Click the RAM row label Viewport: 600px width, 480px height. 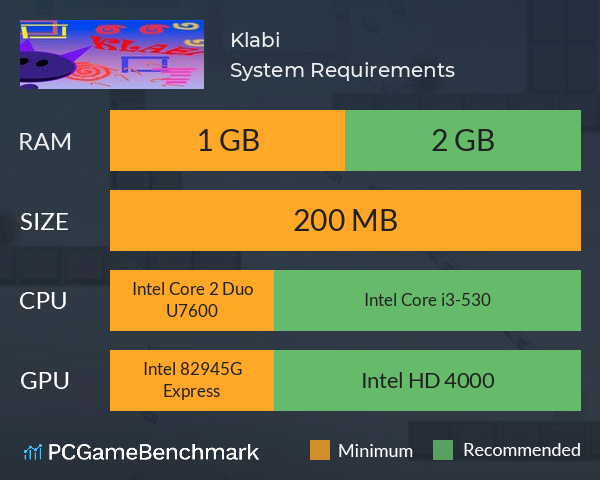click(45, 142)
